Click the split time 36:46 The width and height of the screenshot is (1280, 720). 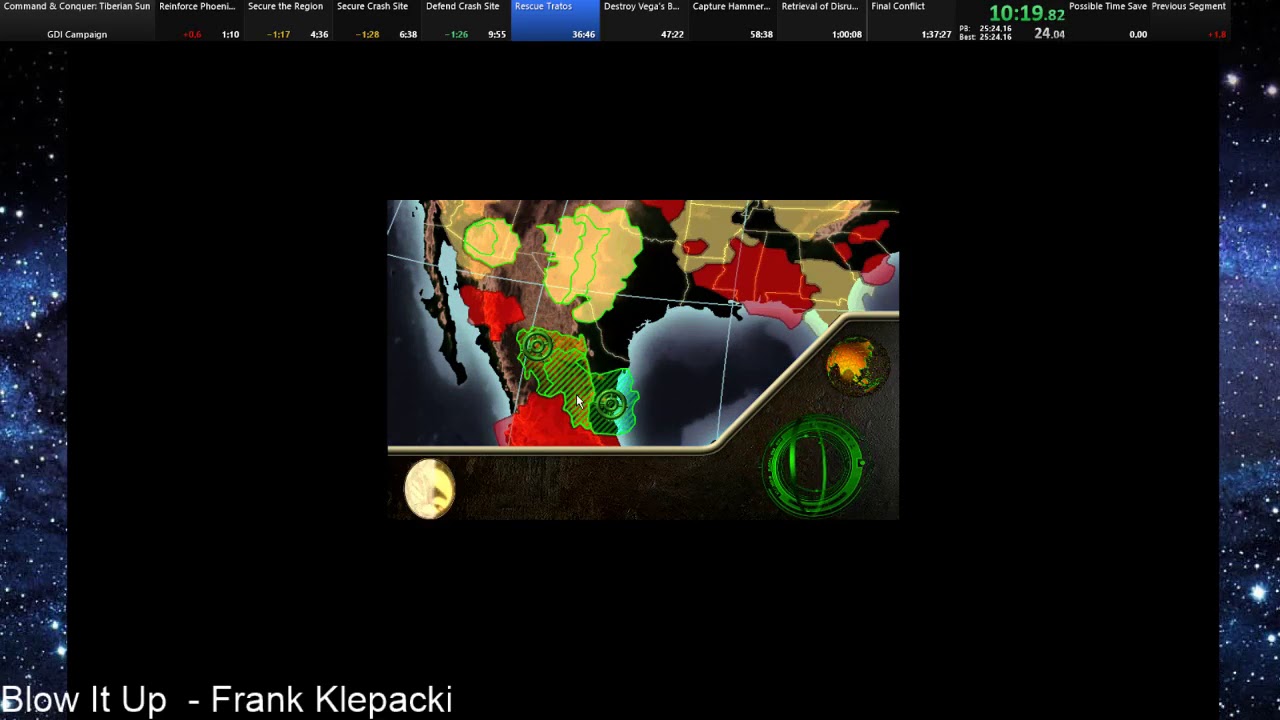[x=583, y=34]
